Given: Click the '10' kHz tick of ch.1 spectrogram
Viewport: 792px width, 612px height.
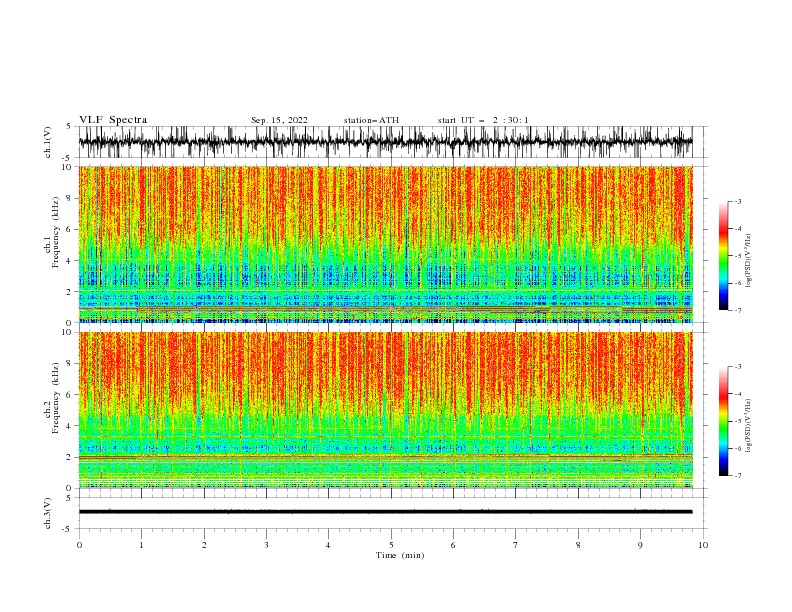Looking at the screenshot, I should tap(67, 167).
